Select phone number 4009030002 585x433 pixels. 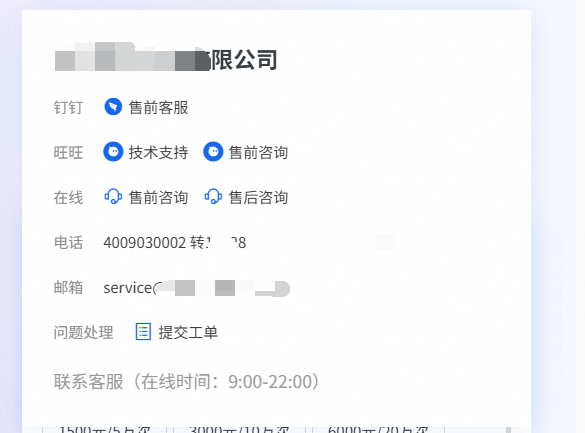[144, 243]
